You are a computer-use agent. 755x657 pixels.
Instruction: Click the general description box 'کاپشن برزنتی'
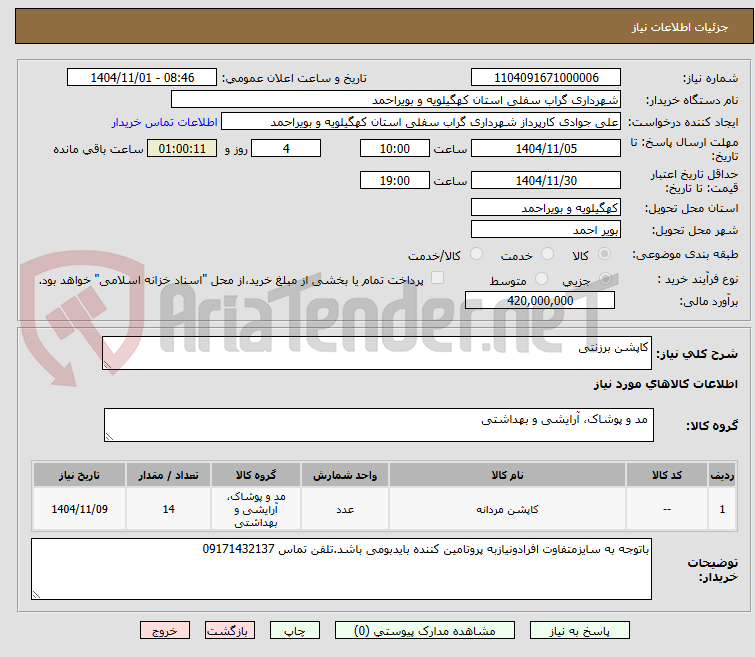(x=377, y=354)
